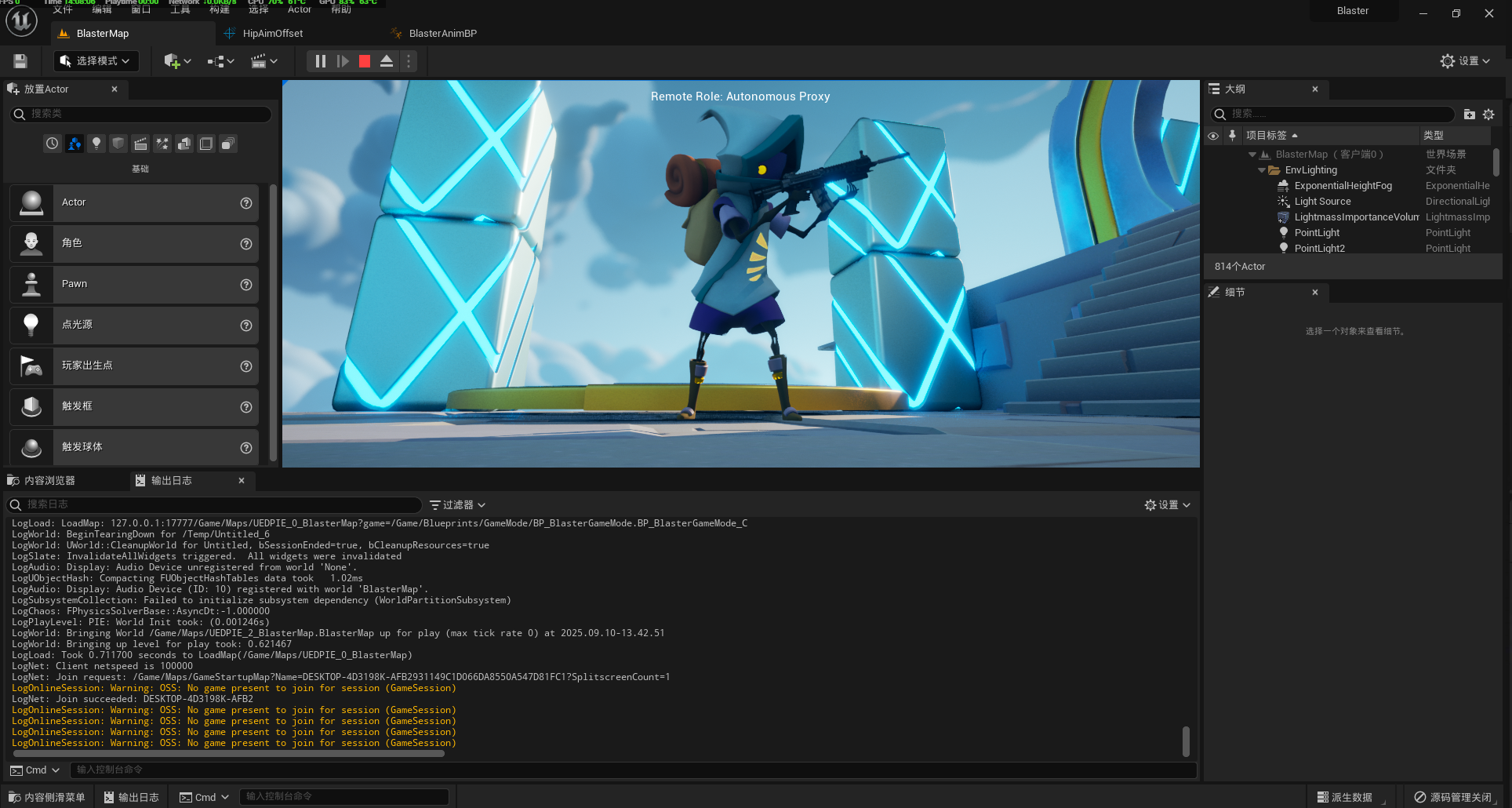Close the 放置Actor panel tab
The height and width of the screenshot is (808, 1512).
(x=114, y=89)
